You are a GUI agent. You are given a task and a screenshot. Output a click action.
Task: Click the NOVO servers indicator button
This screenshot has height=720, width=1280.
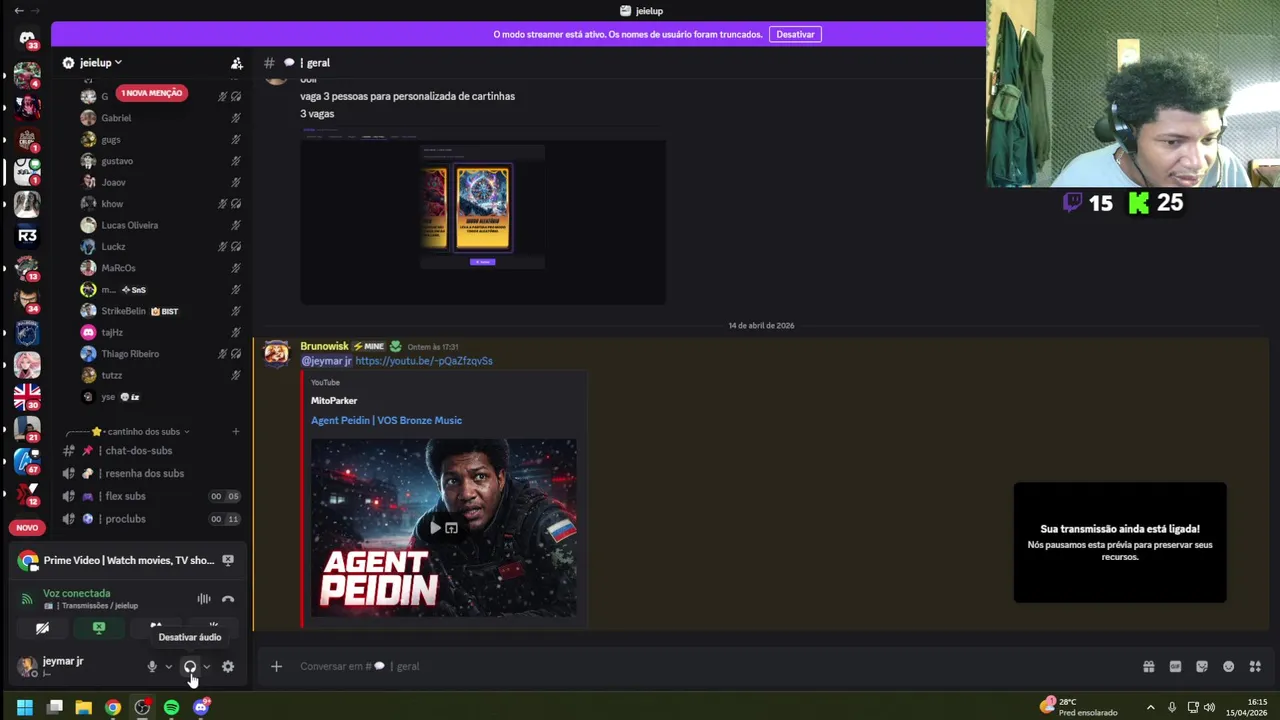click(27, 528)
